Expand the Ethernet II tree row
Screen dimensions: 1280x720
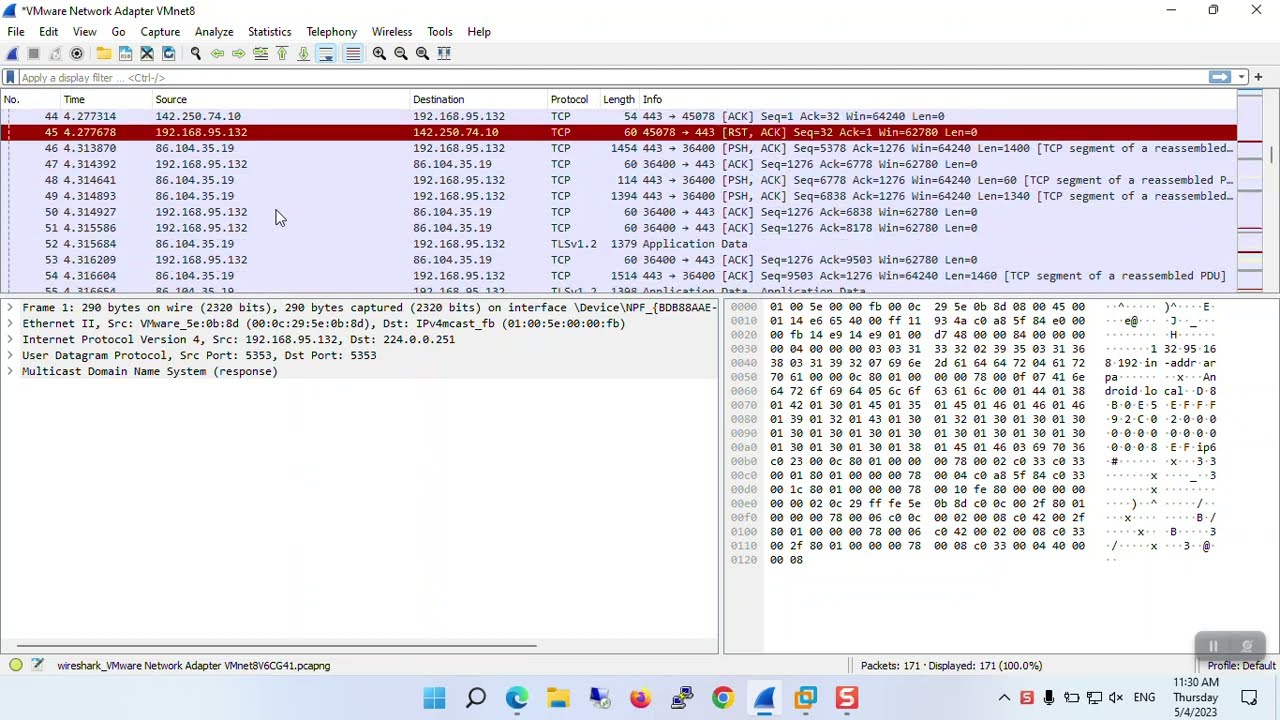click(10, 324)
